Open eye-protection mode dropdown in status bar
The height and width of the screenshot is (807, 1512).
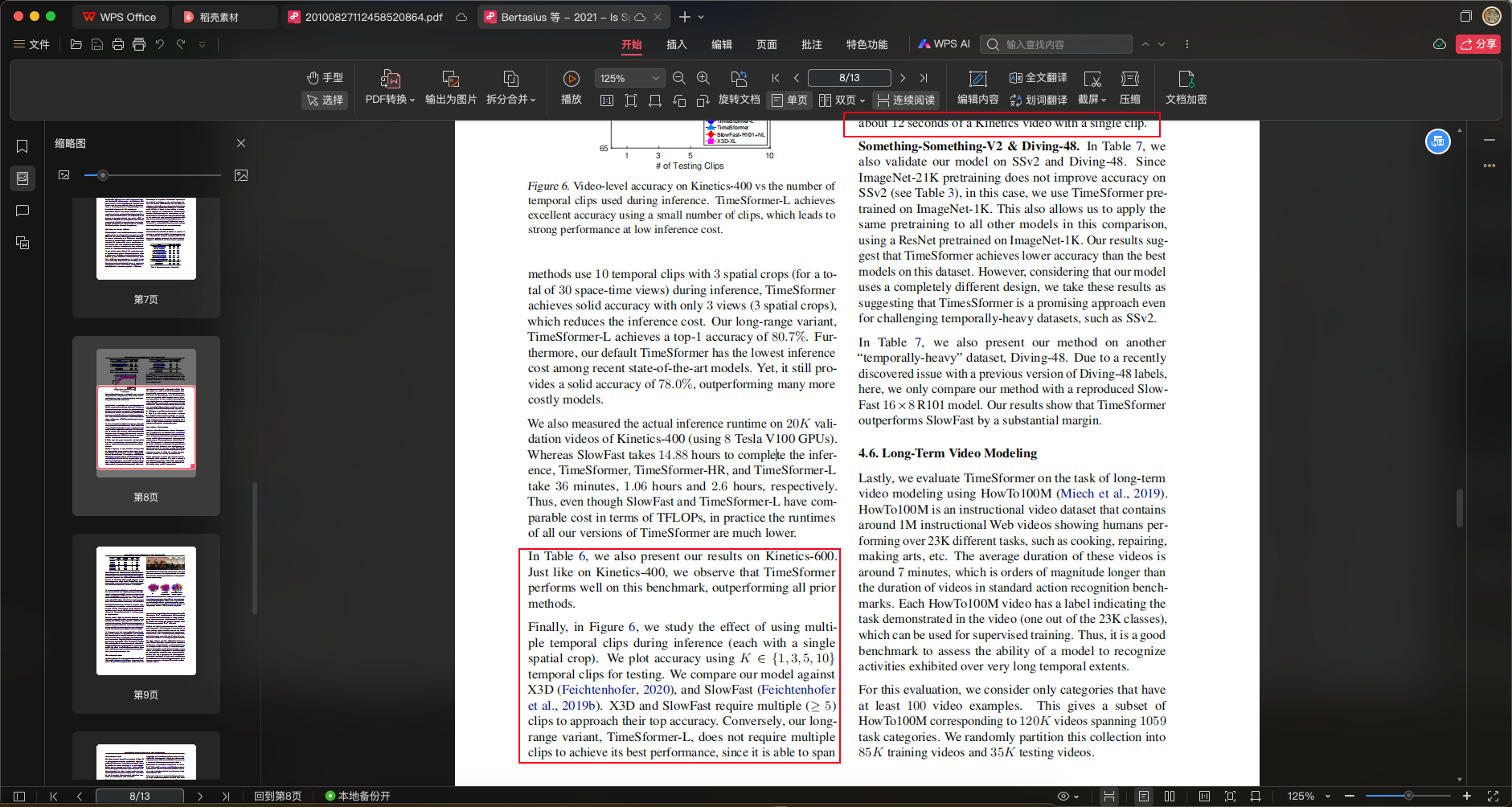pyautogui.click(x=1068, y=796)
